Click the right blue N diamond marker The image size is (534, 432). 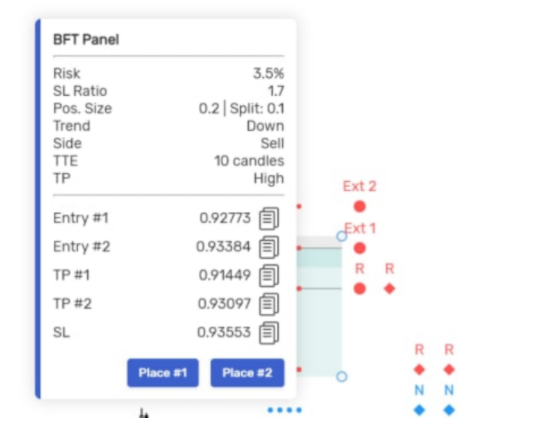point(449,410)
